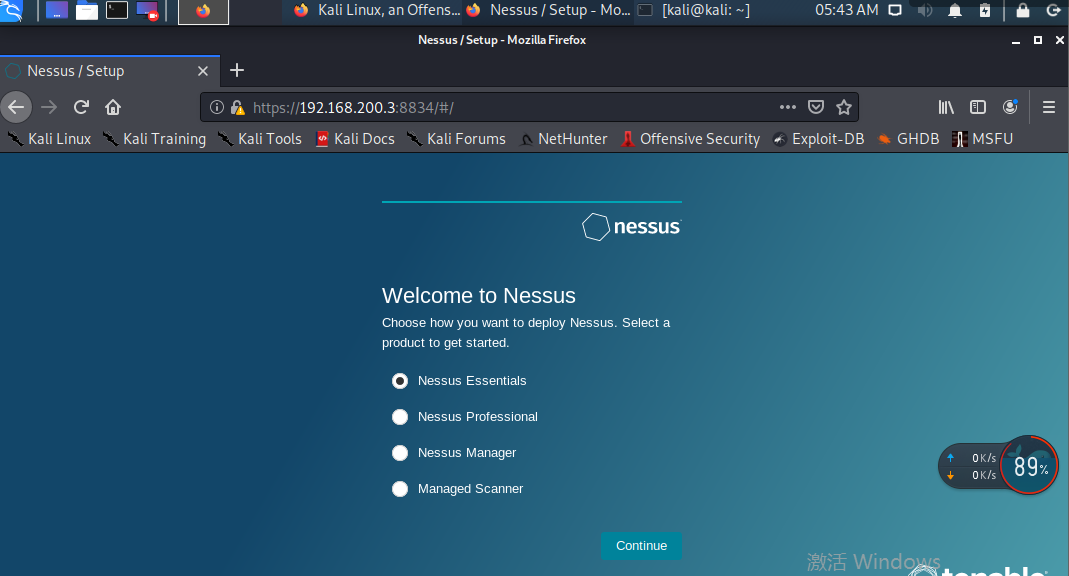This screenshot has height=576, width=1069.
Task: Open the Kali Docs bookmark
Action: tap(355, 139)
